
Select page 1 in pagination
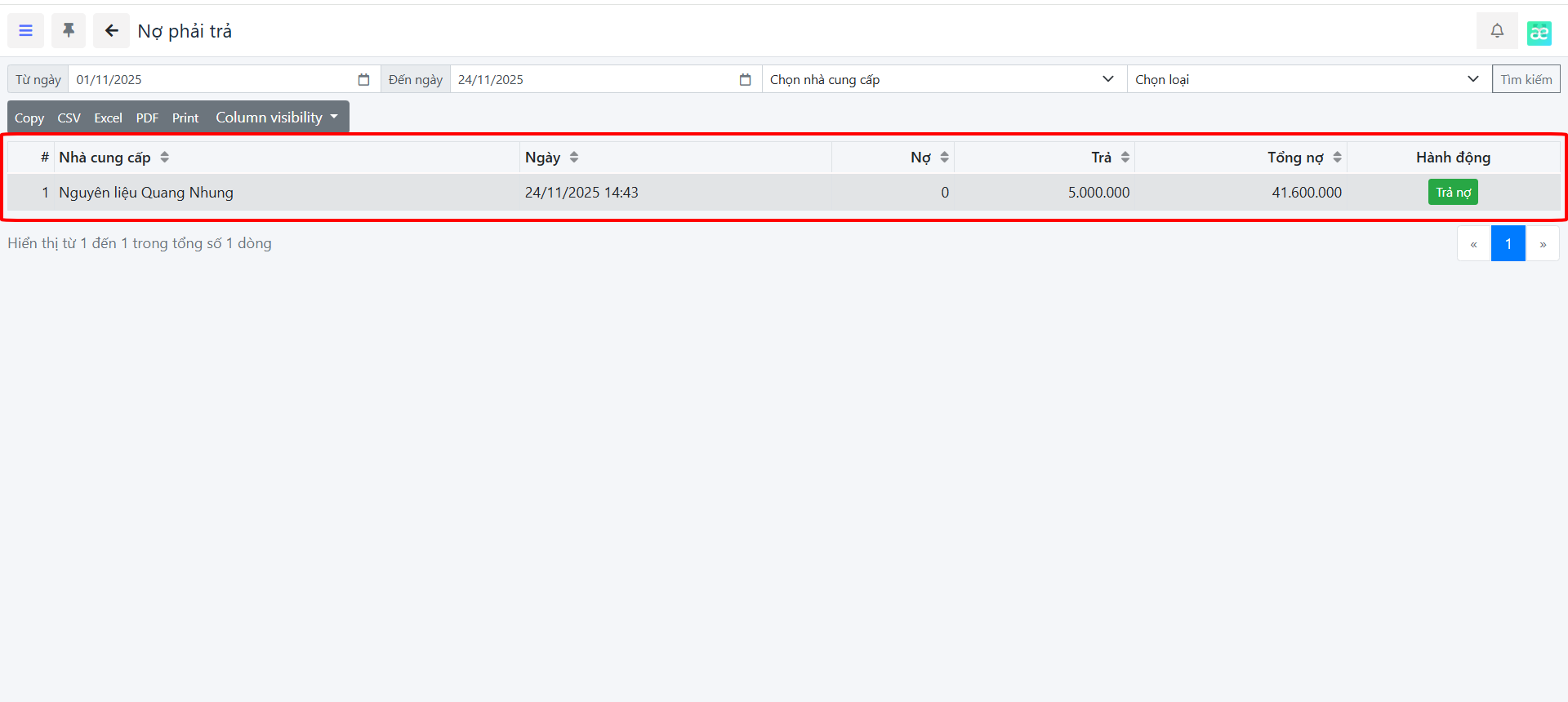click(1508, 243)
